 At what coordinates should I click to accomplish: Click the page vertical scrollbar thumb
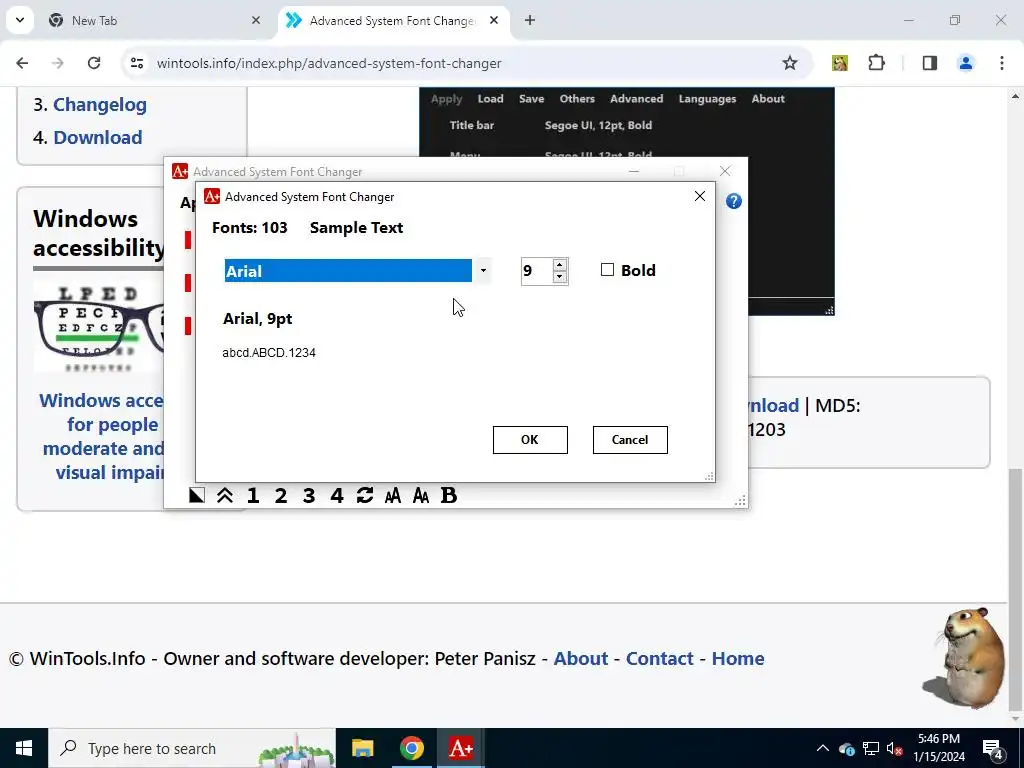coord(1015,591)
